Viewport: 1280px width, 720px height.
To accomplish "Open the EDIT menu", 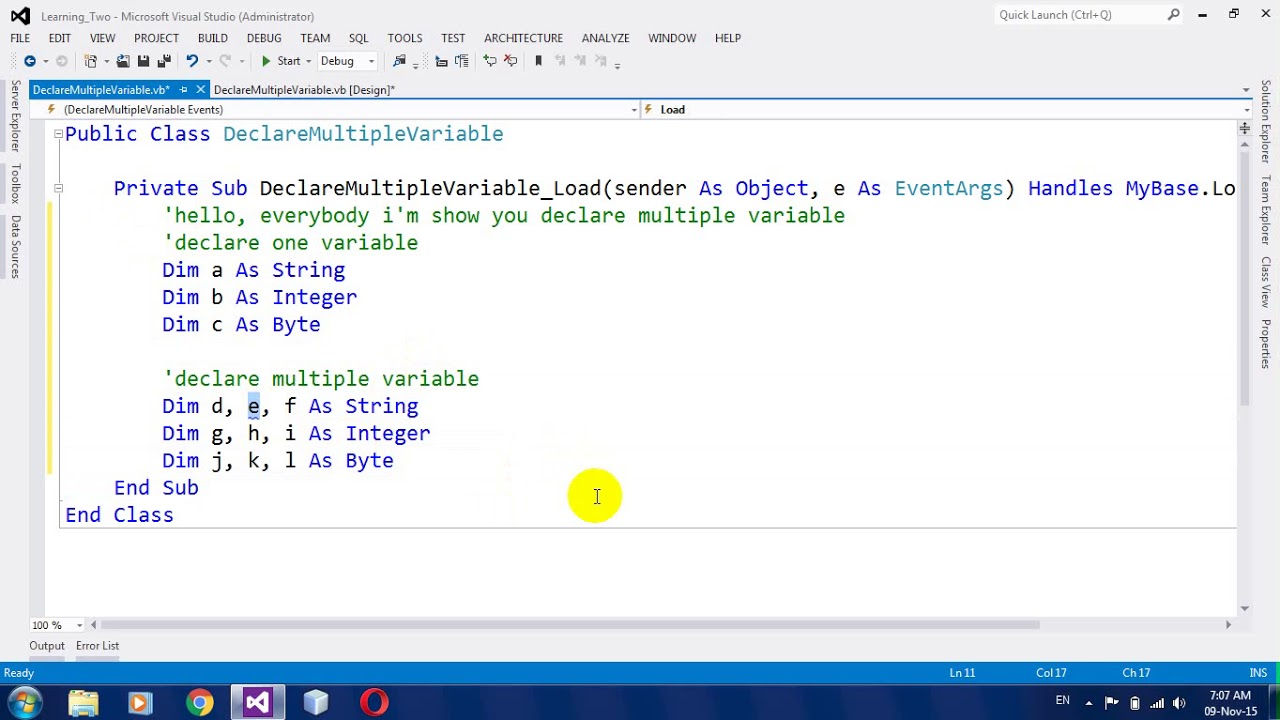I will tap(60, 38).
